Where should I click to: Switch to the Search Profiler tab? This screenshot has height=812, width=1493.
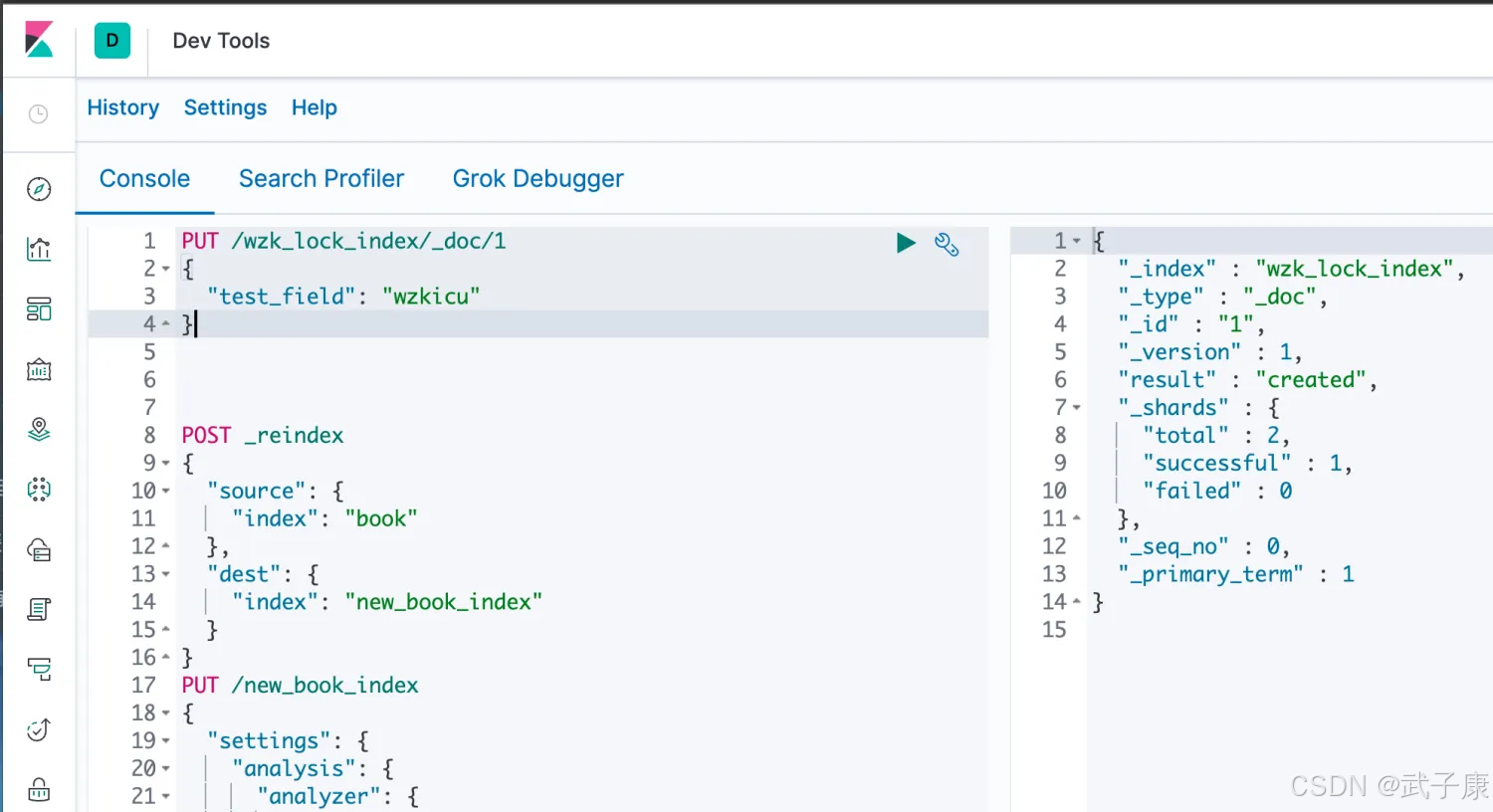click(321, 179)
